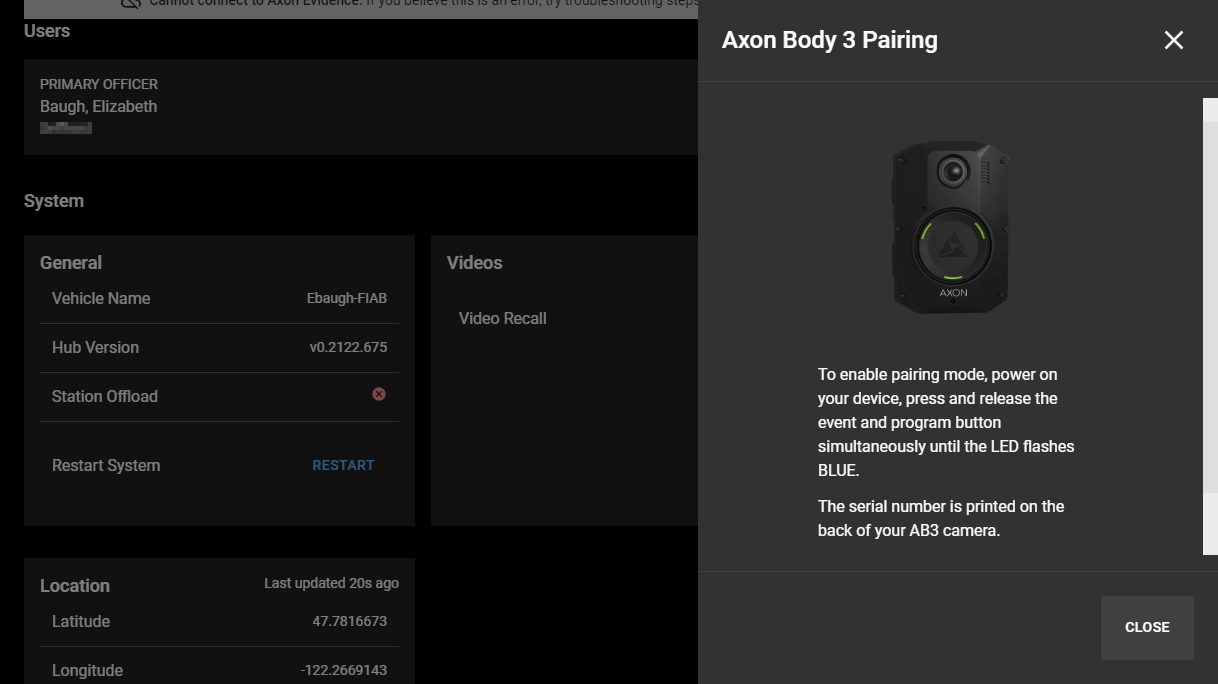Click the Users section header

(x=46, y=31)
